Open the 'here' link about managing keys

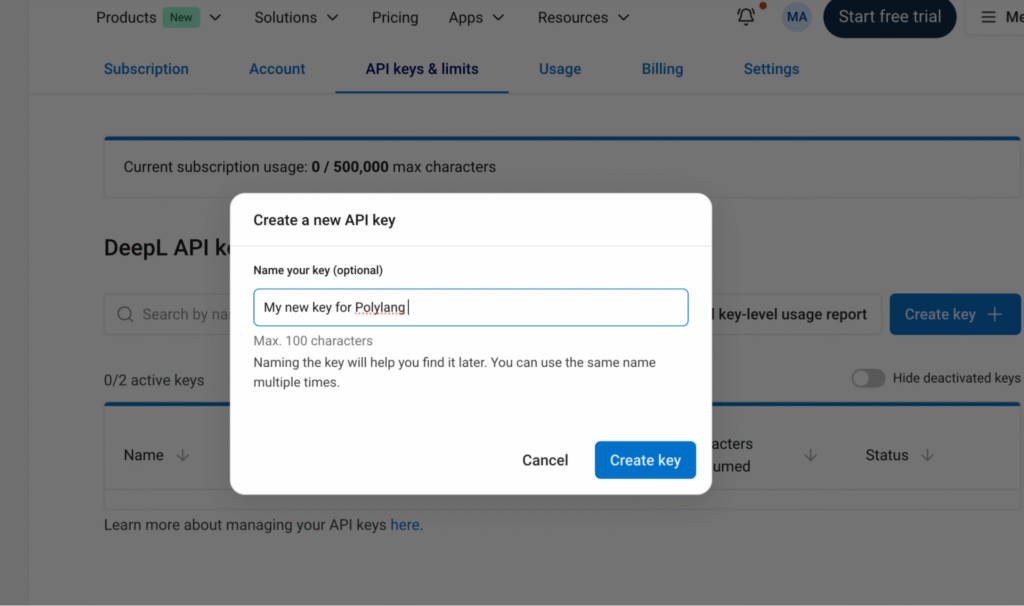coord(404,524)
